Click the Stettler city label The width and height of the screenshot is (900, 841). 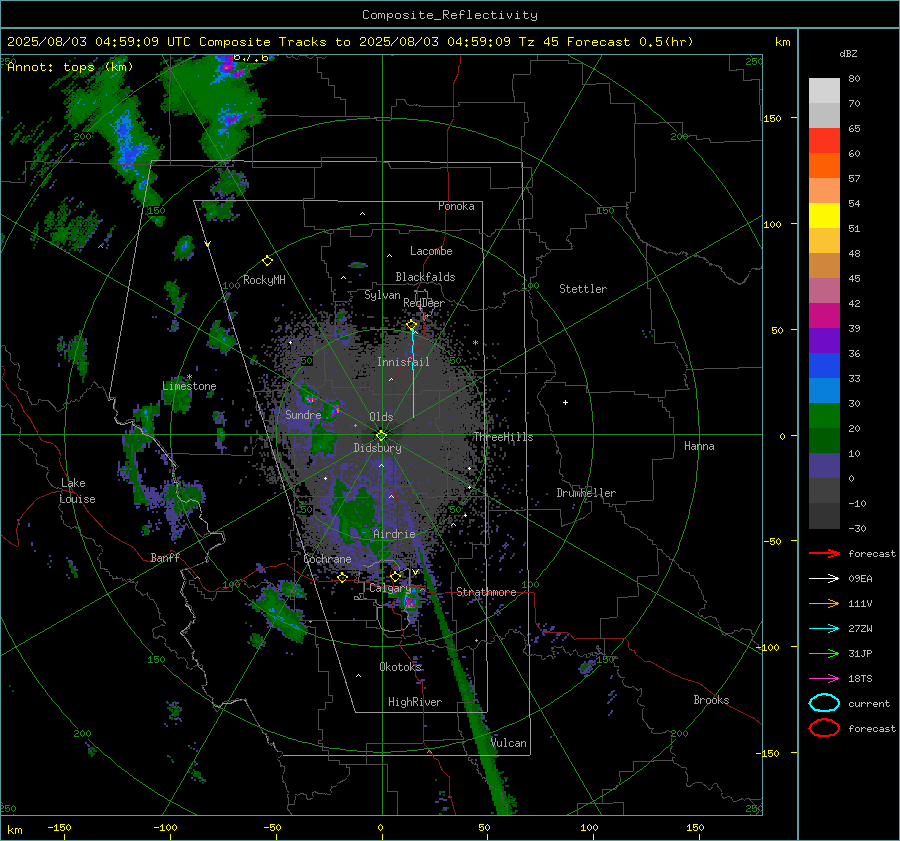[x=583, y=289]
